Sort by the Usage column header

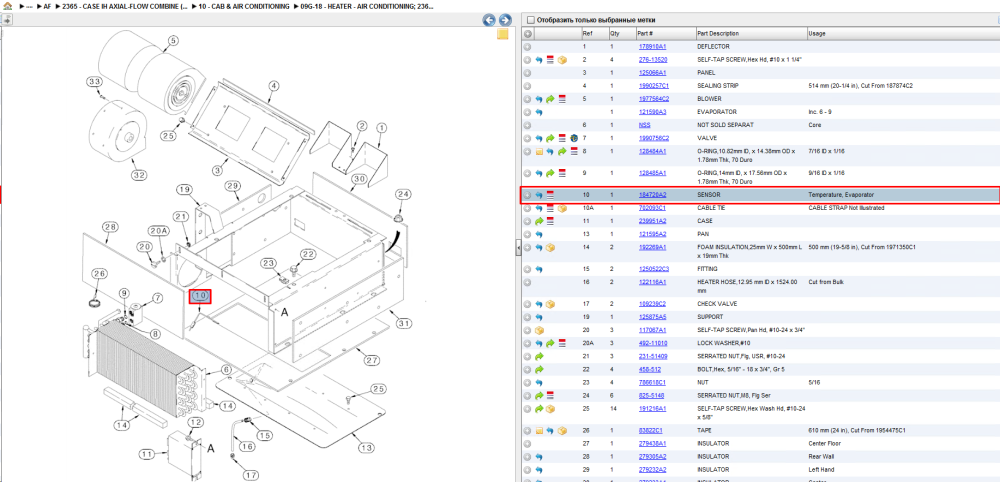click(816, 34)
